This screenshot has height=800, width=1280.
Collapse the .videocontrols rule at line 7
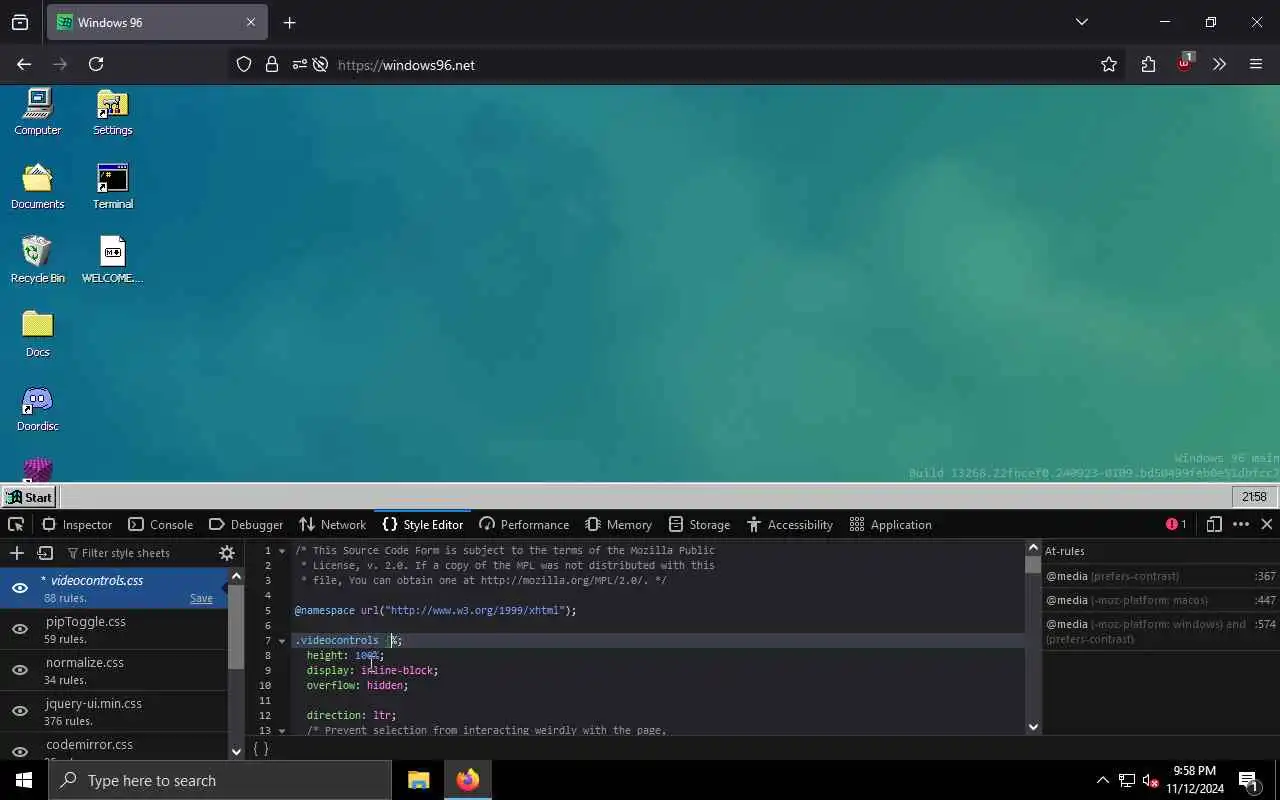(282, 641)
